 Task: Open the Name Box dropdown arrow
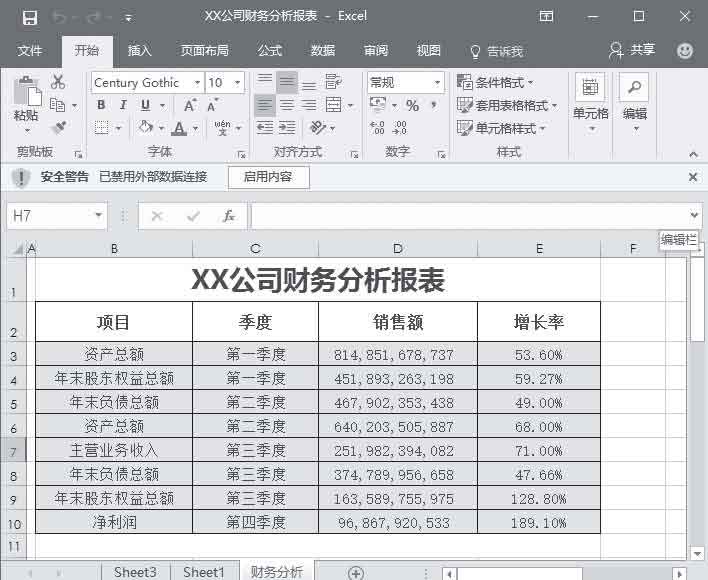[x=98, y=216]
